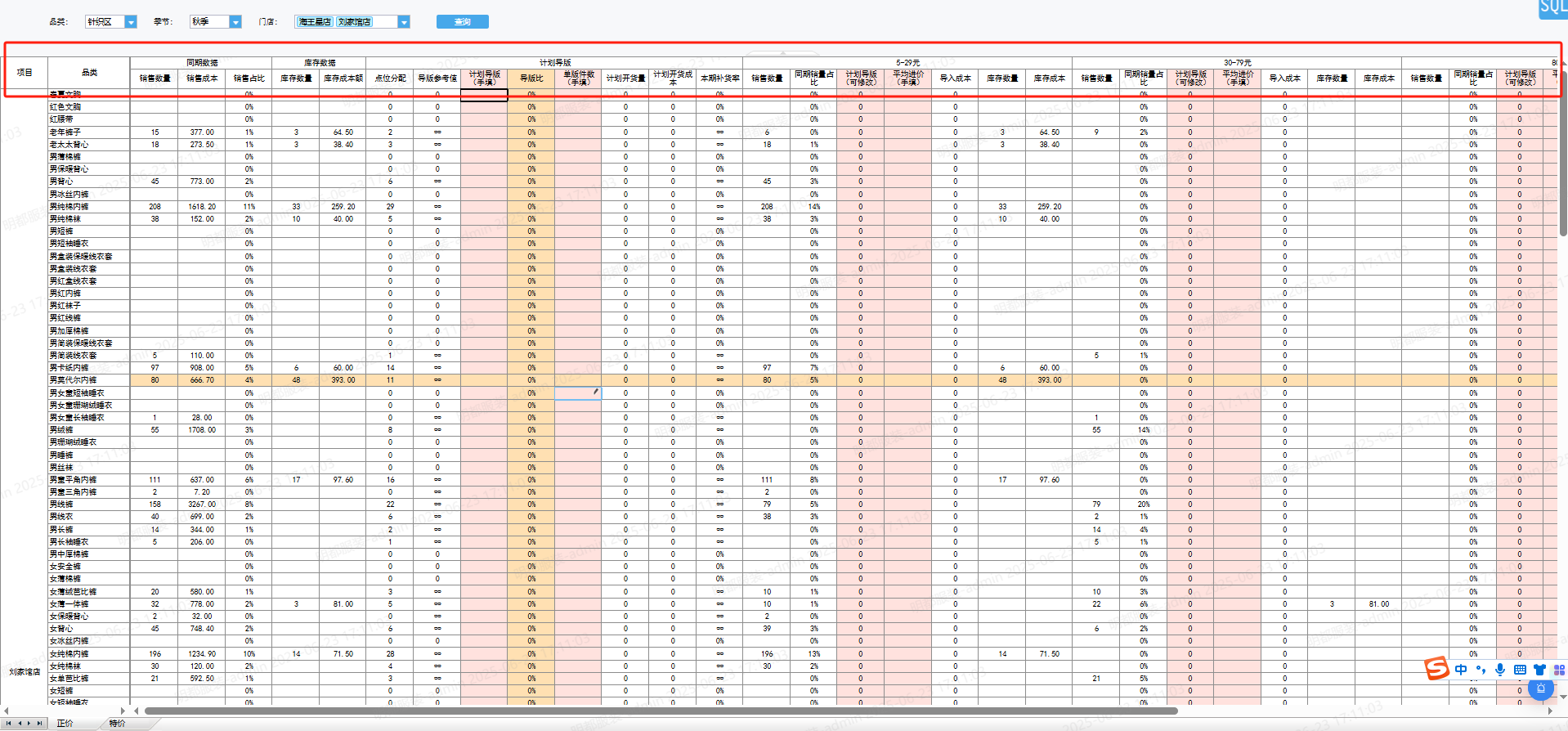1568x731 pixels.
Task: Click the 单版件数(手填) column header
Action: (x=579, y=78)
